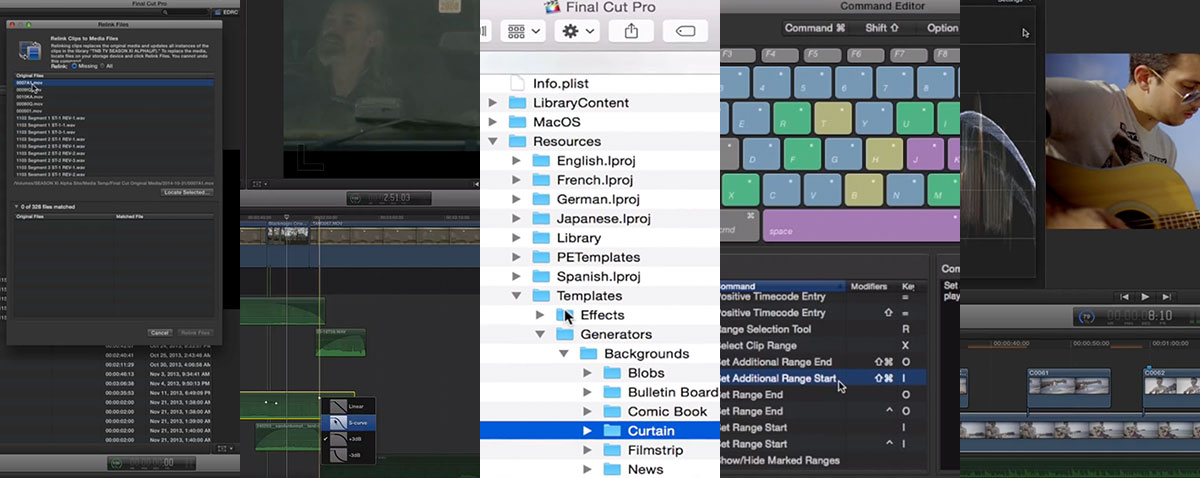Jump to next edit below guitar viewer
This screenshot has height=478, width=1200.
[1166, 297]
